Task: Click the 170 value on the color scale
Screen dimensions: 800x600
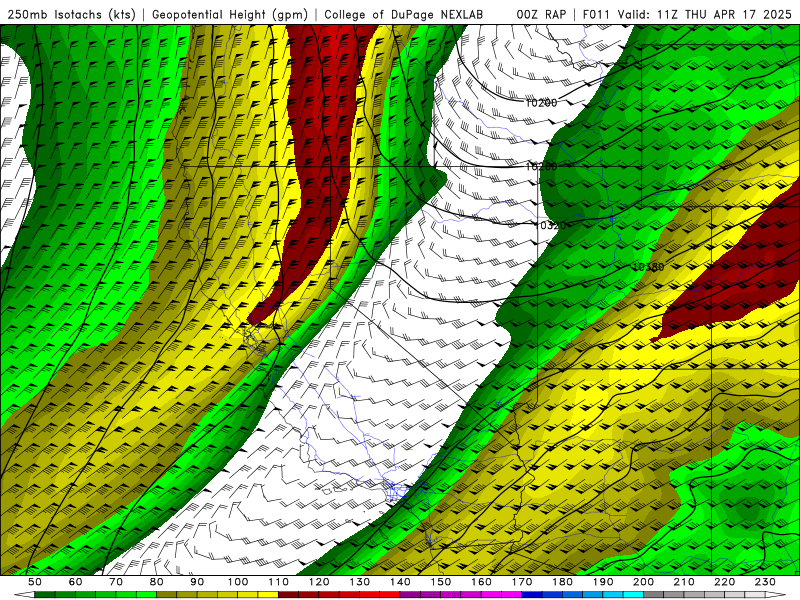Action: (521, 582)
